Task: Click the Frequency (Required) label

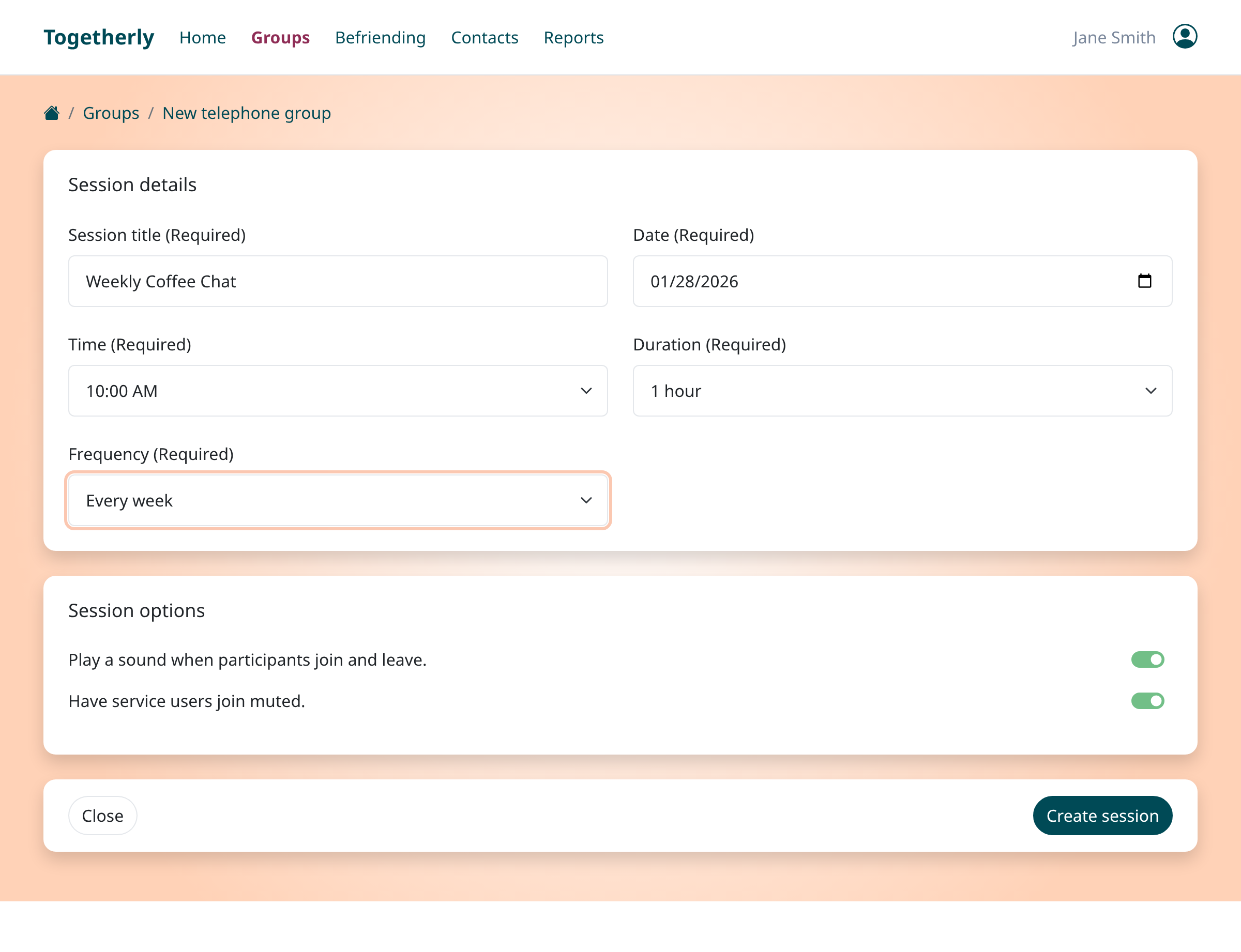Action: pos(151,454)
